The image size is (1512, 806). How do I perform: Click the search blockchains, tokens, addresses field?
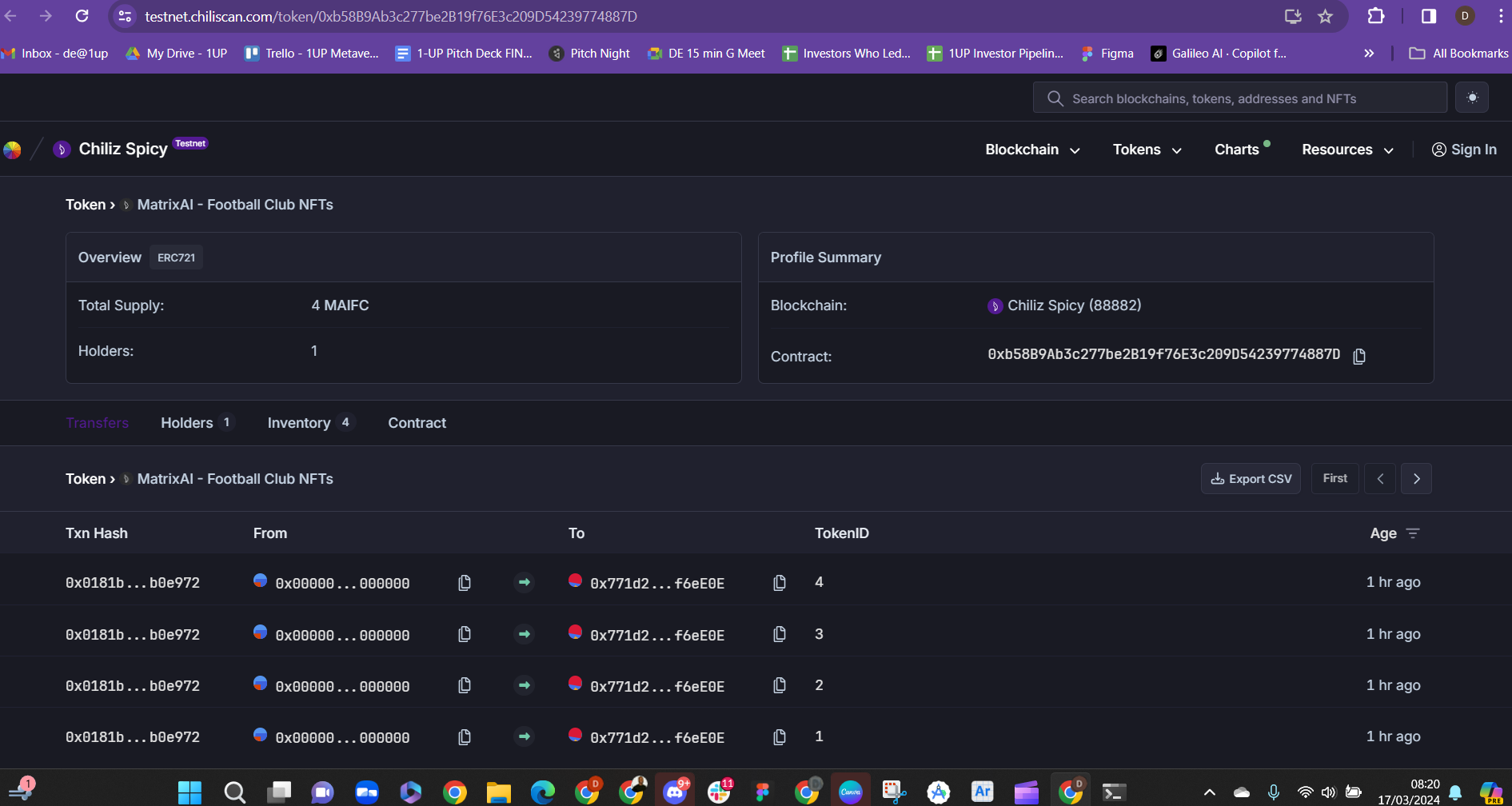click(1240, 98)
